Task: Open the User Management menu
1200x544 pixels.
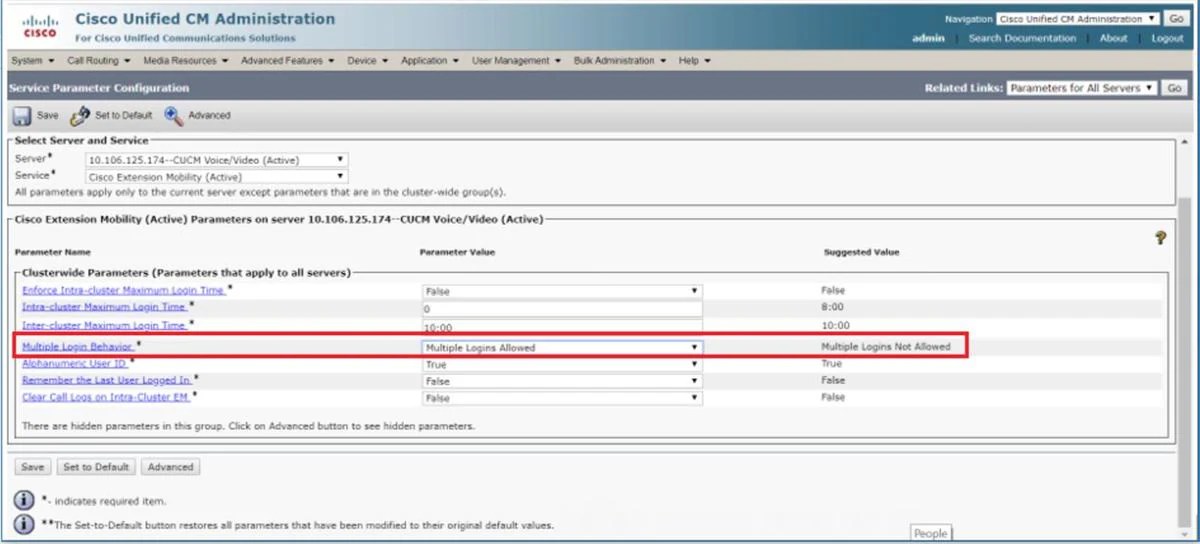Action: point(517,61)
